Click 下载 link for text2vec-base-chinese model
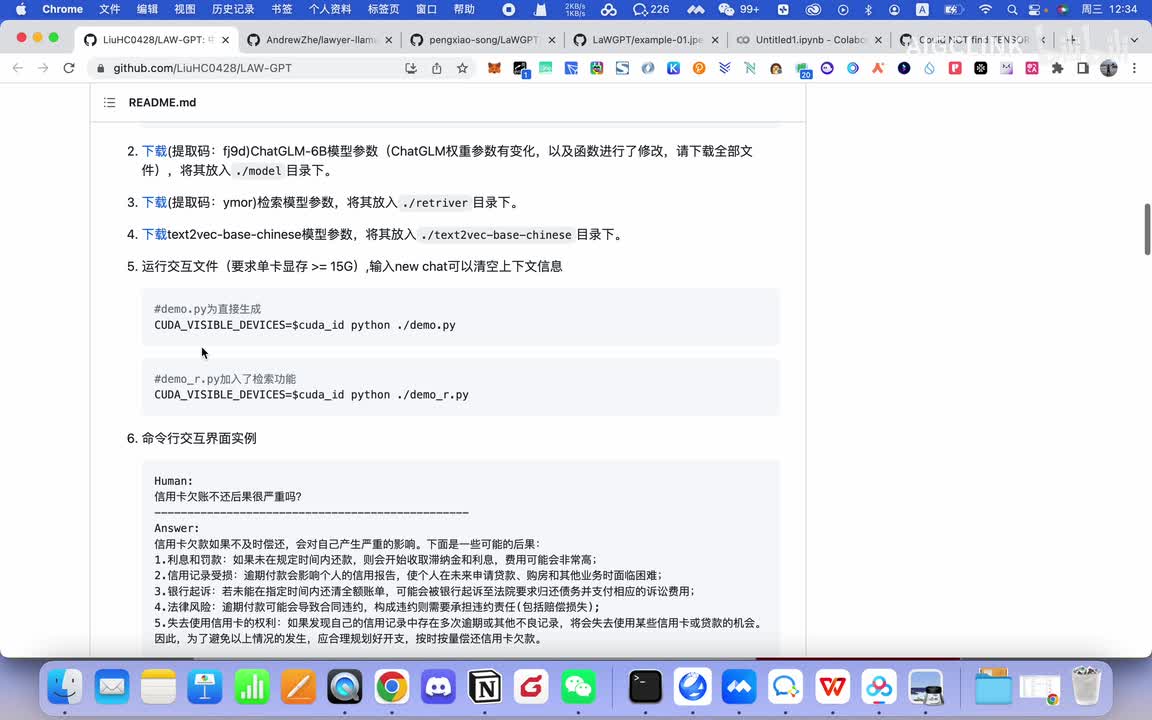1152x720 pixels. click(154, 234)
